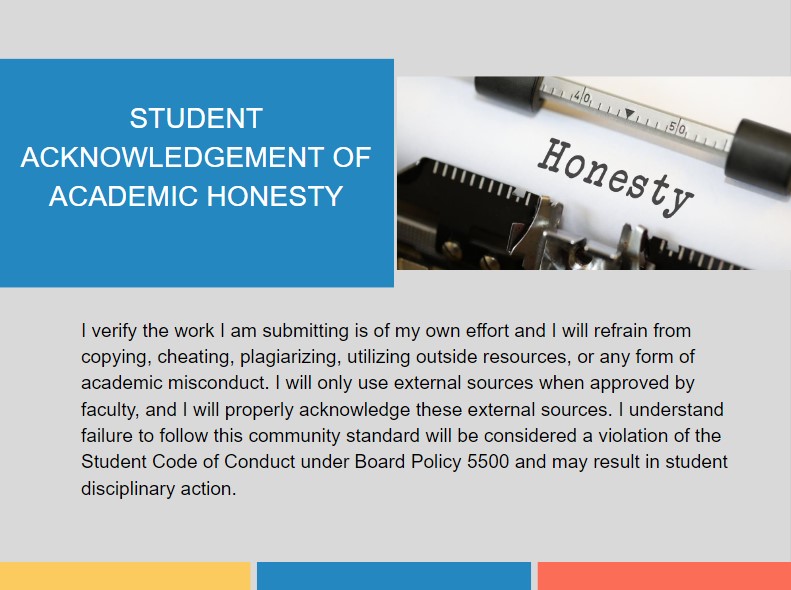Click the number 50 on typewriter ruler
Viewport: 791px width, 590px height.
click(x=677, y=128)
